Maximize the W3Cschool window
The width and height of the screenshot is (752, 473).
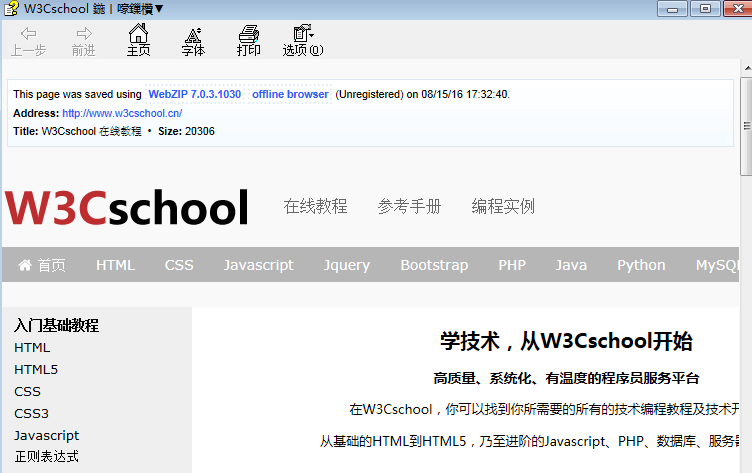(x=705, y=9)
